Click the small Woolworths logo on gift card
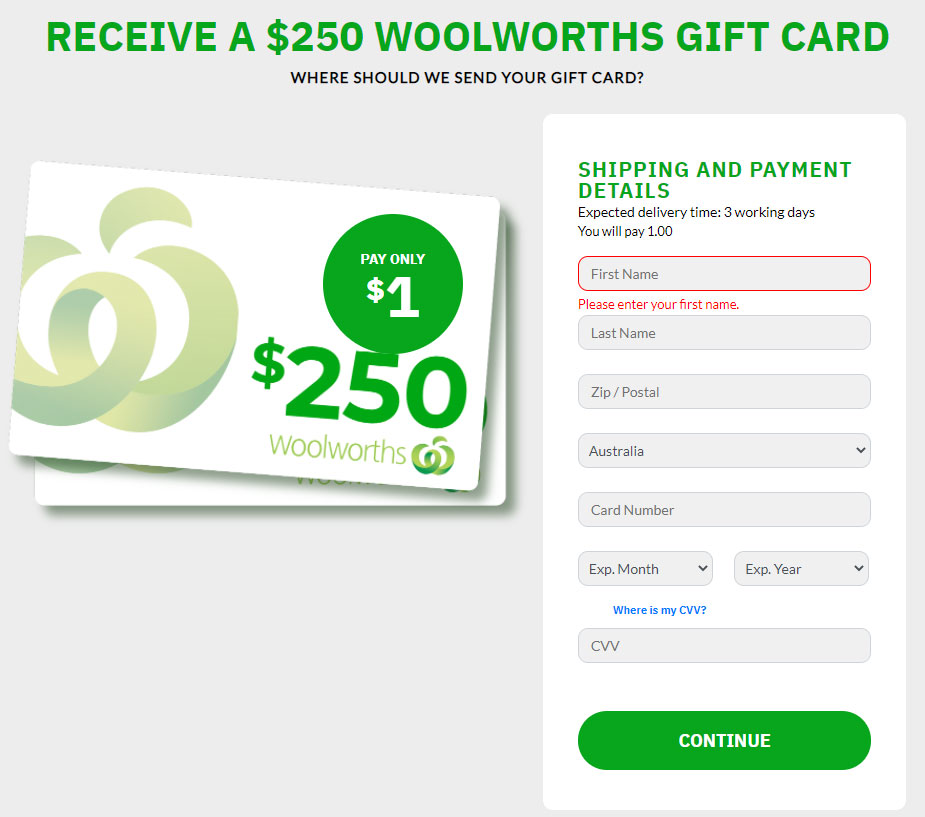This screenshot has width=925, height=817. [x=434, y=455]
